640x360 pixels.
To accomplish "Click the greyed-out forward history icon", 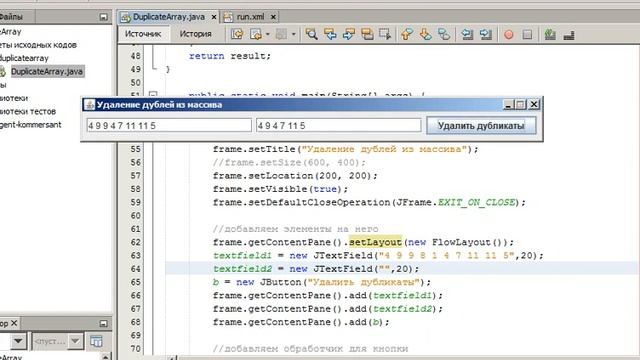I will [x=281, y=34].
